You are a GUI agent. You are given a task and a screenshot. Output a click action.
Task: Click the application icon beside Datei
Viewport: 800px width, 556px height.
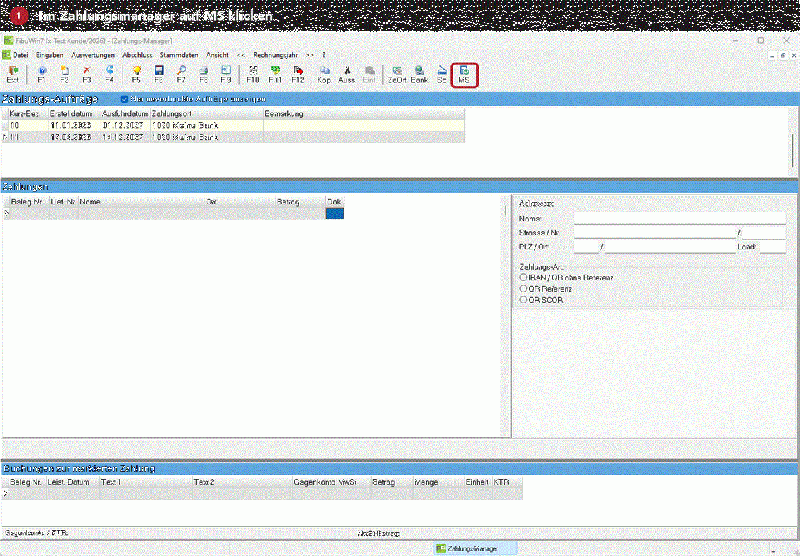6,55
